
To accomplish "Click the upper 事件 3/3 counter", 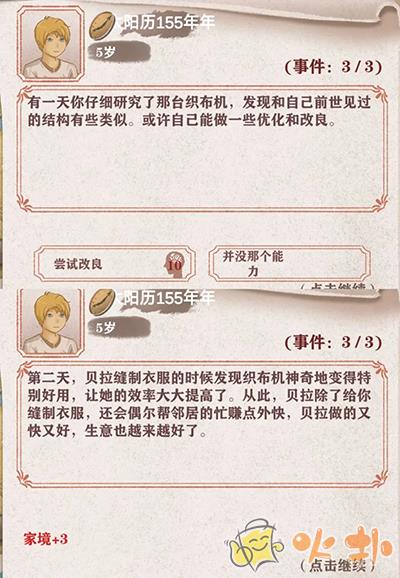I will click(x=333, y=67).
